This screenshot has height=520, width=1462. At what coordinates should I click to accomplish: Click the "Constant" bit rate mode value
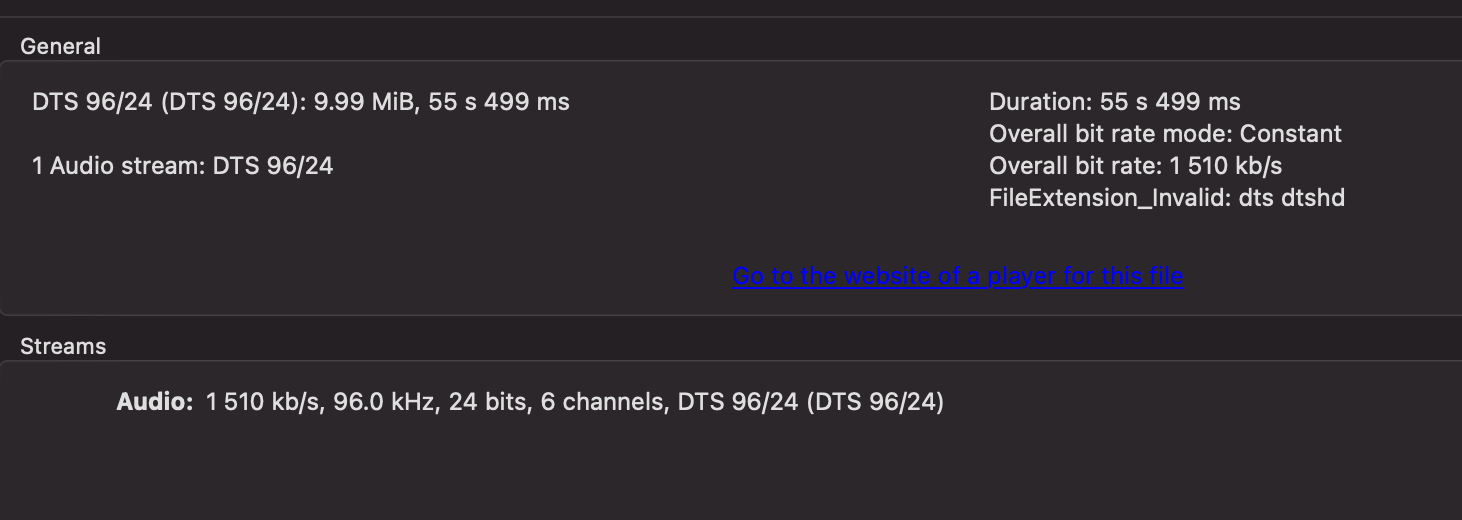click(x=1291, y=134)
